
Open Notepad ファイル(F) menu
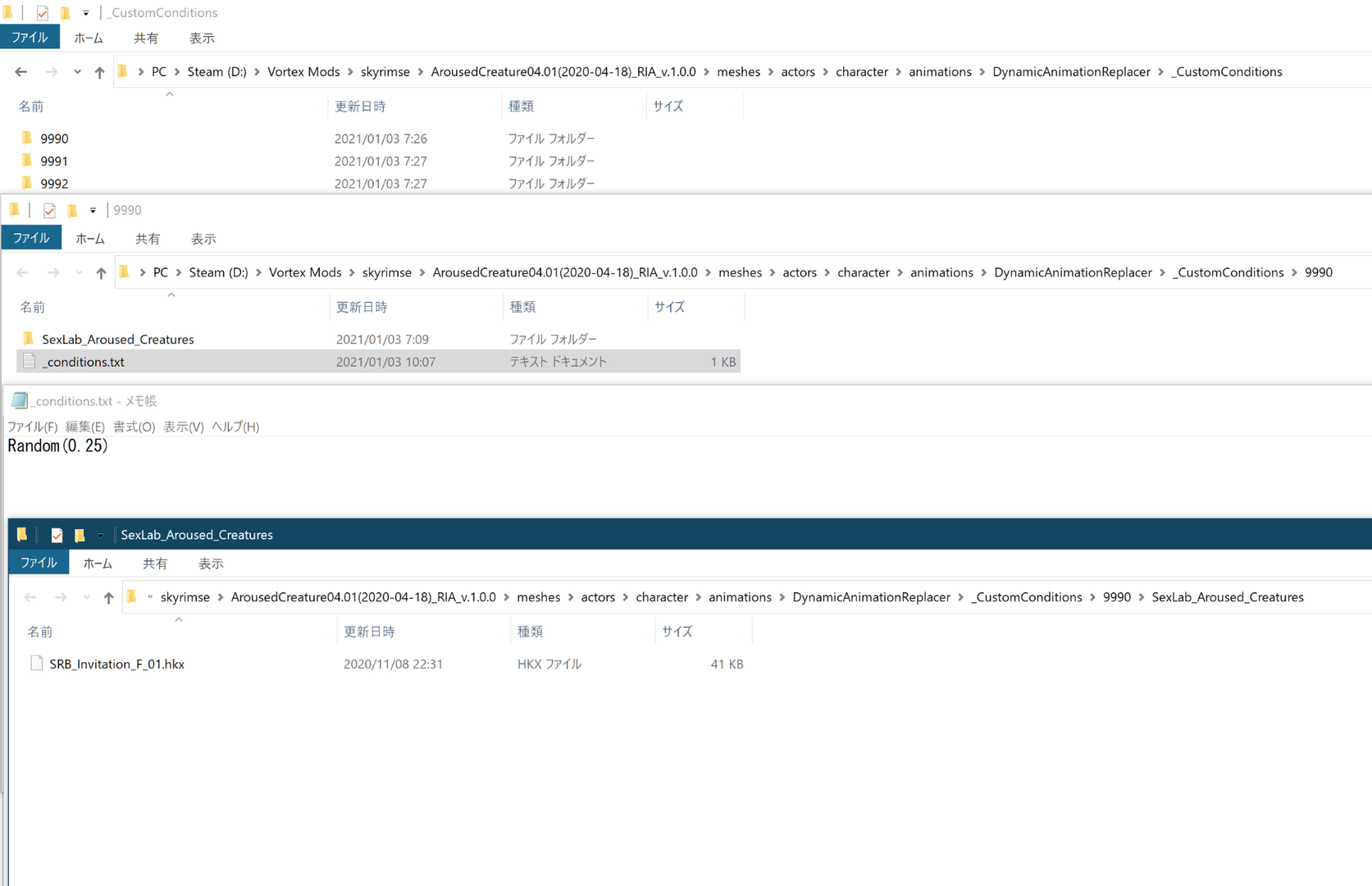coord(32,427)
